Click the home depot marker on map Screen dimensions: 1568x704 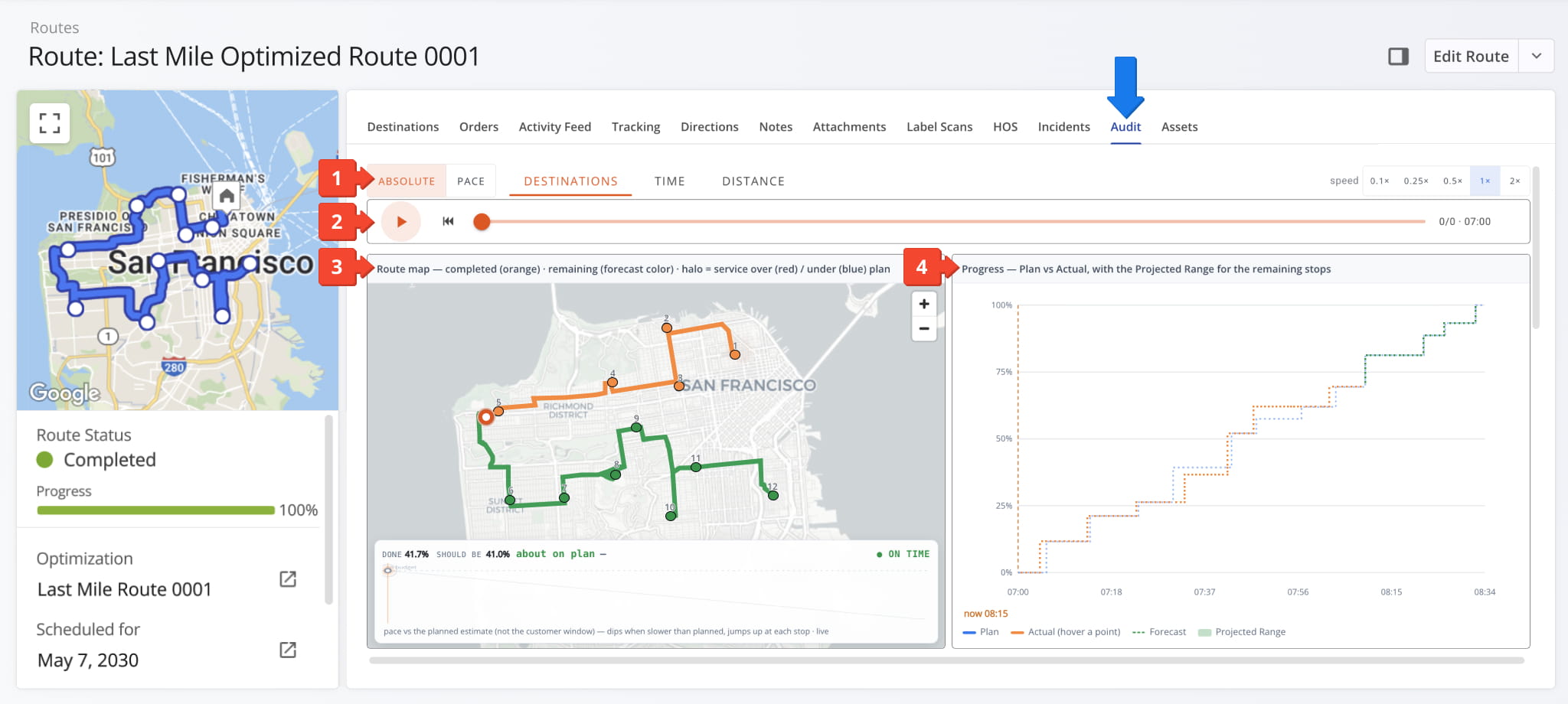227,197
